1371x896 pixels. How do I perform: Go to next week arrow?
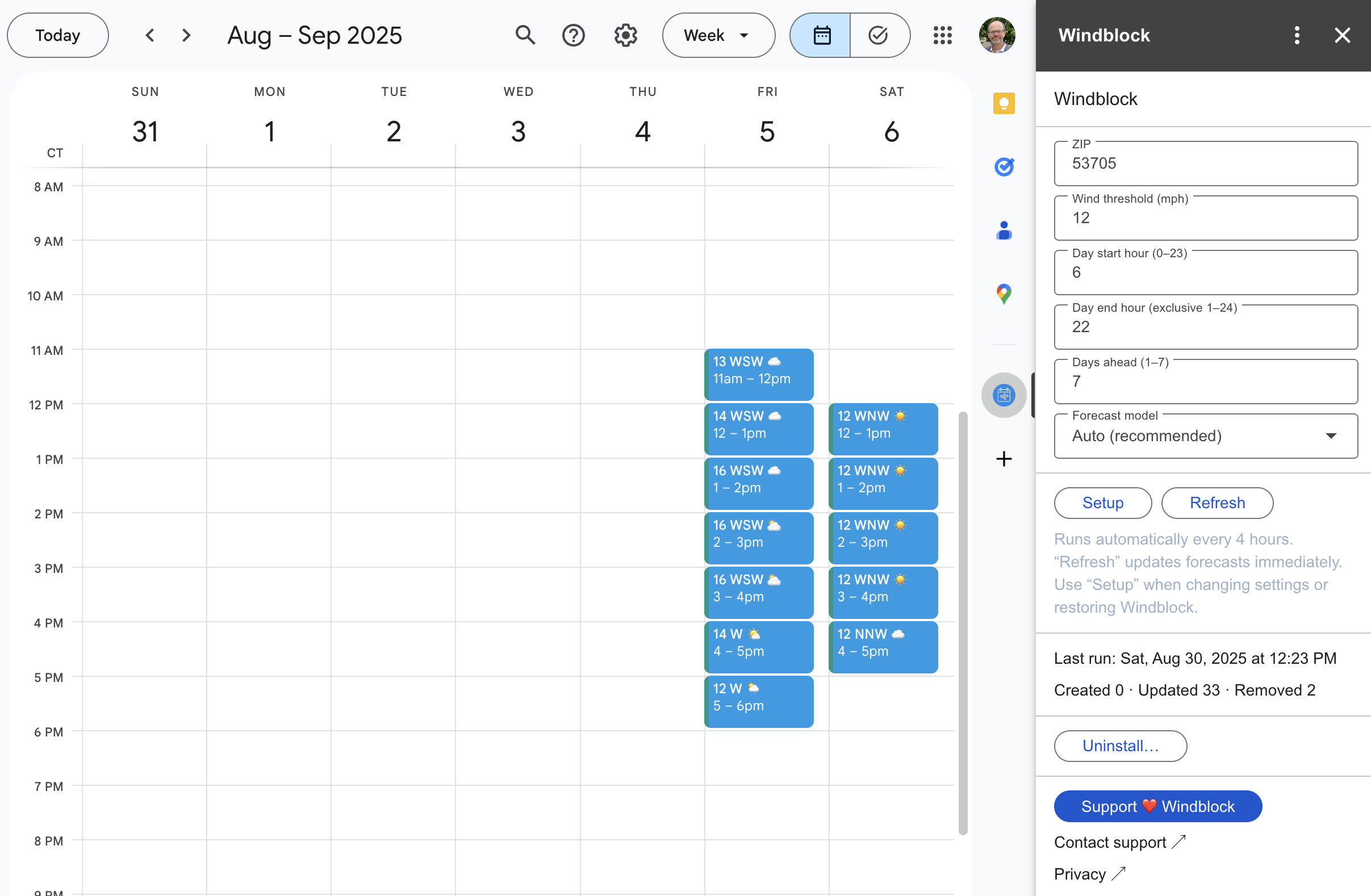(186, 36)
